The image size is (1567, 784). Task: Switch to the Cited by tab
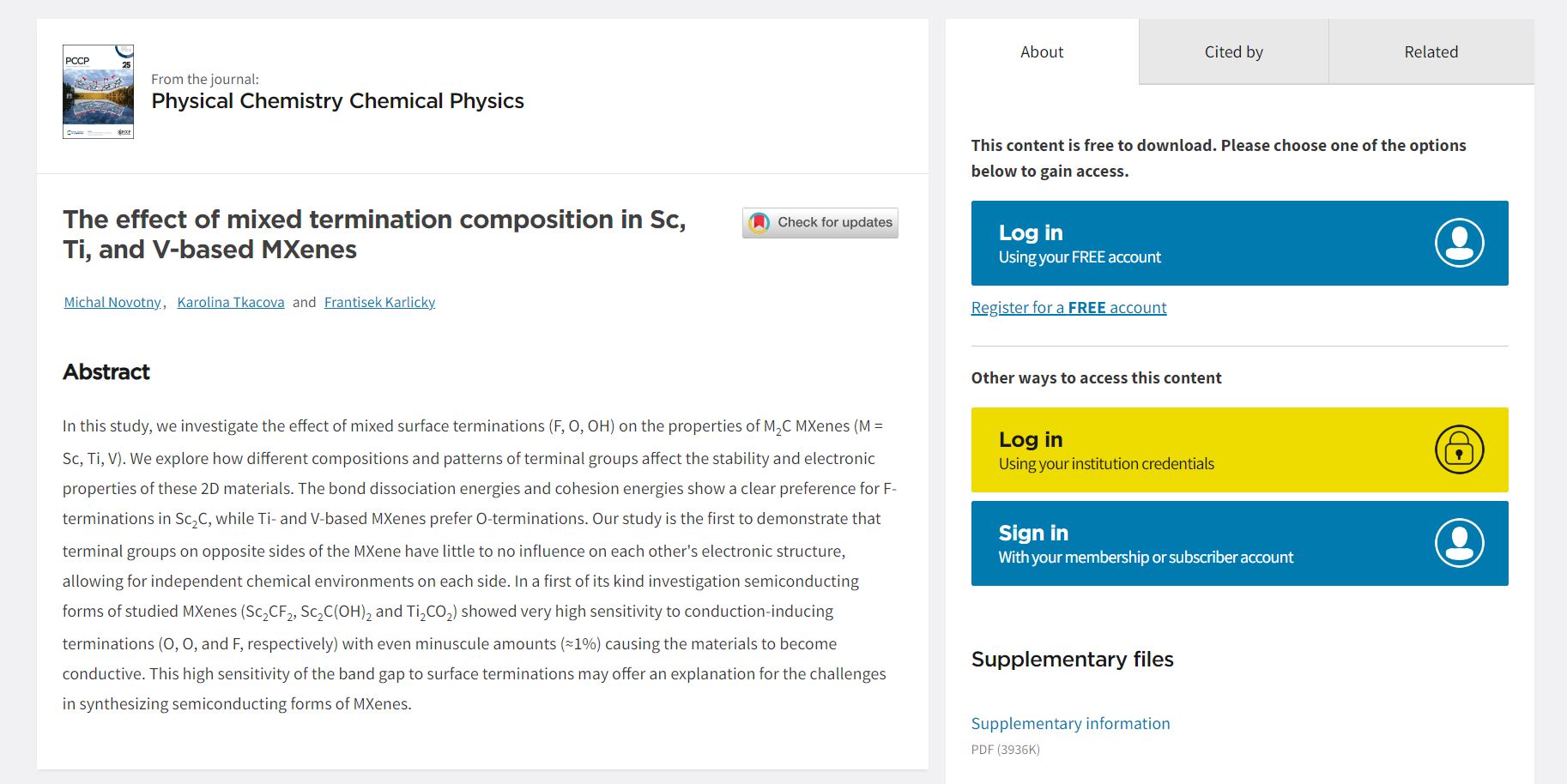tap(1233, 52)
